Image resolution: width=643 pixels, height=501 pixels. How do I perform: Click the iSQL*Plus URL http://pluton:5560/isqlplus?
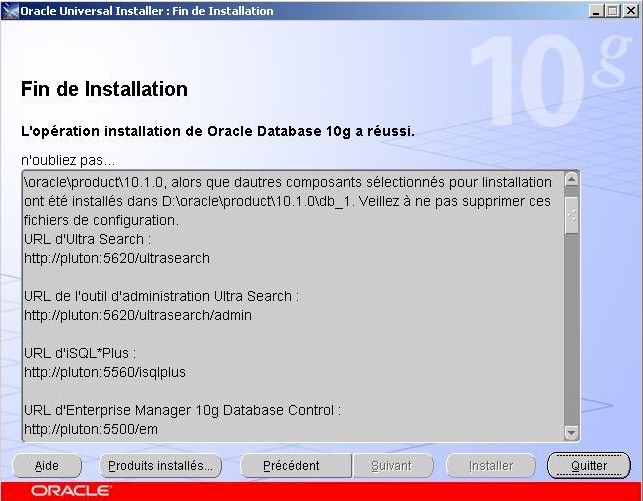coord(105,372)
